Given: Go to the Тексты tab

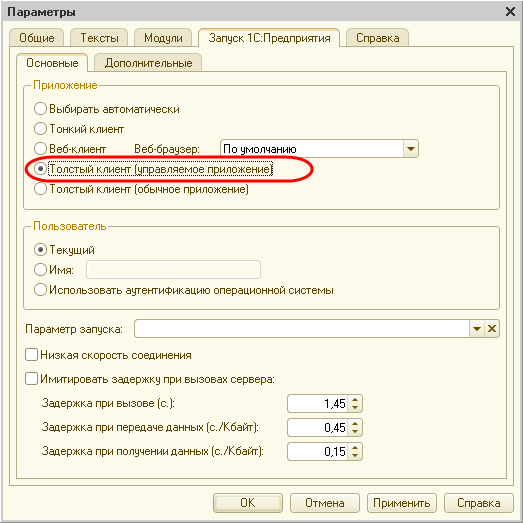Looking at the screenshot, I should 99,38.
